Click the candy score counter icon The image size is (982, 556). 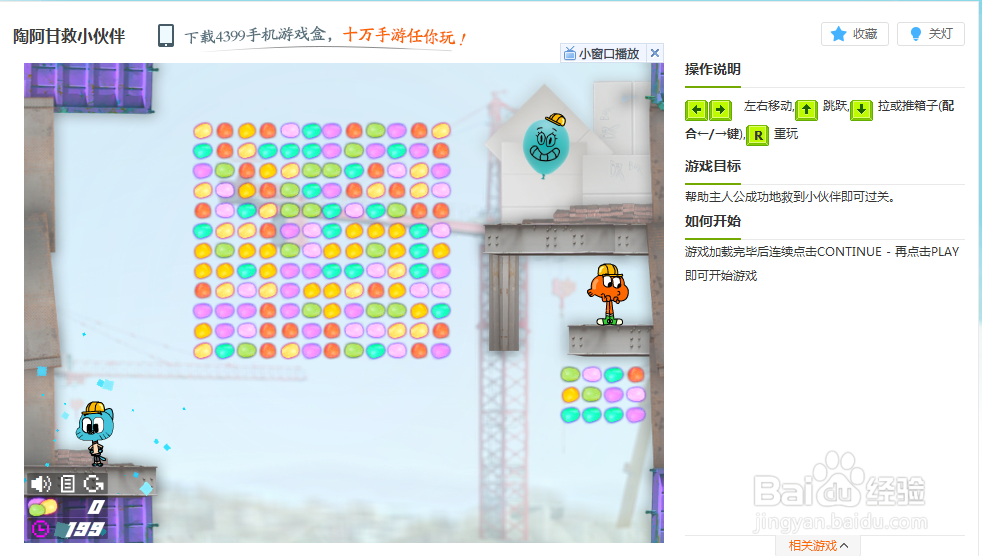42,507
